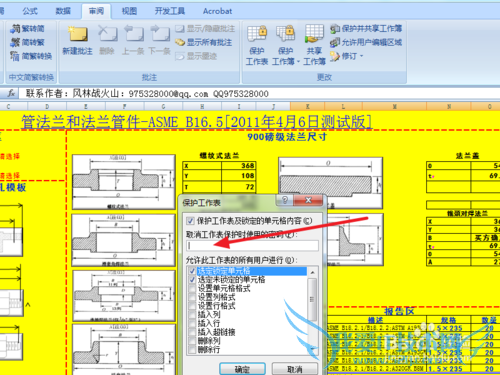Create a new comment with 新建批注
This screenshot has height=375, width=500.
point(77,40)
